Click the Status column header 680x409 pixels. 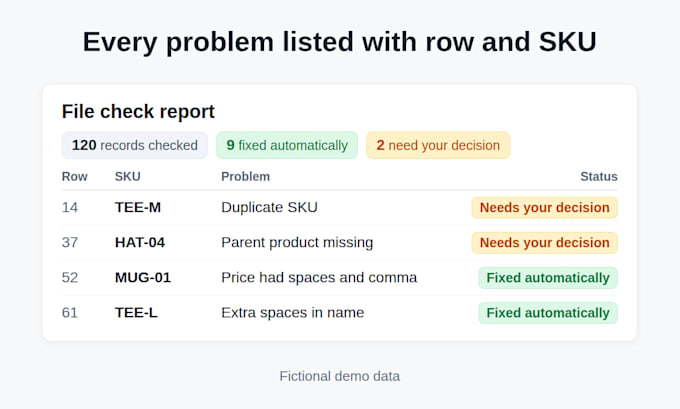click(x=599, y=177)
